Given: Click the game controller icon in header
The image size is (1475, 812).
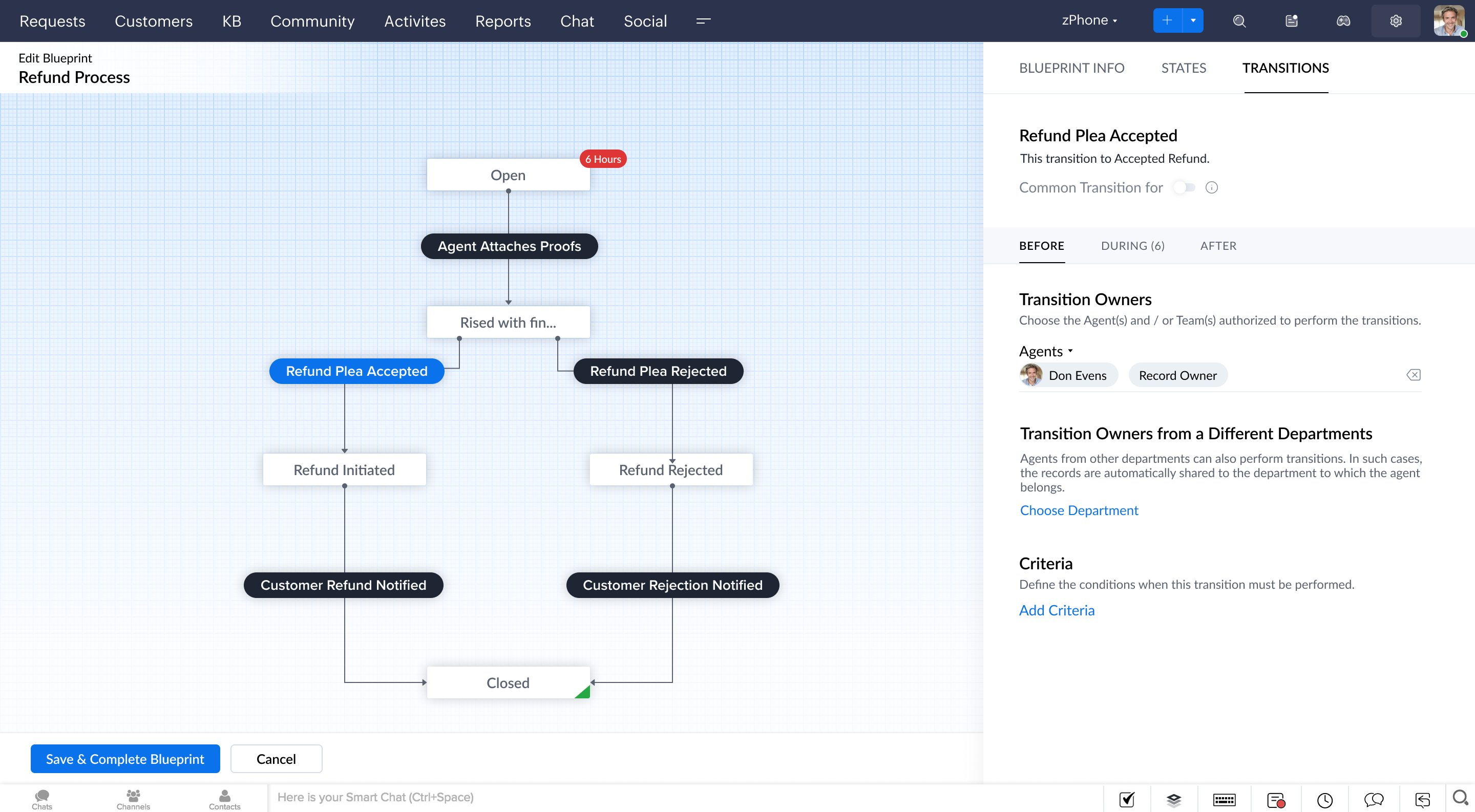Looking at the screenshot, I should click(1343, 21).
